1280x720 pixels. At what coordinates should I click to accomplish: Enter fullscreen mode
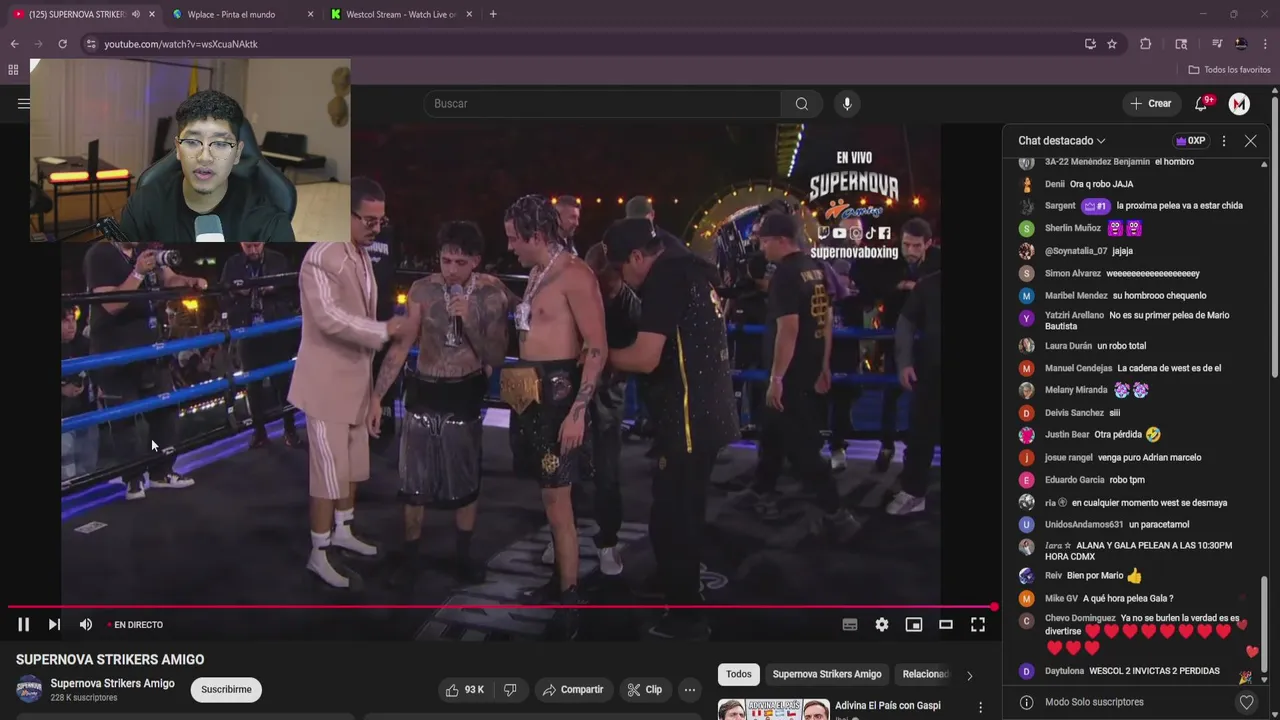(978, 625)
